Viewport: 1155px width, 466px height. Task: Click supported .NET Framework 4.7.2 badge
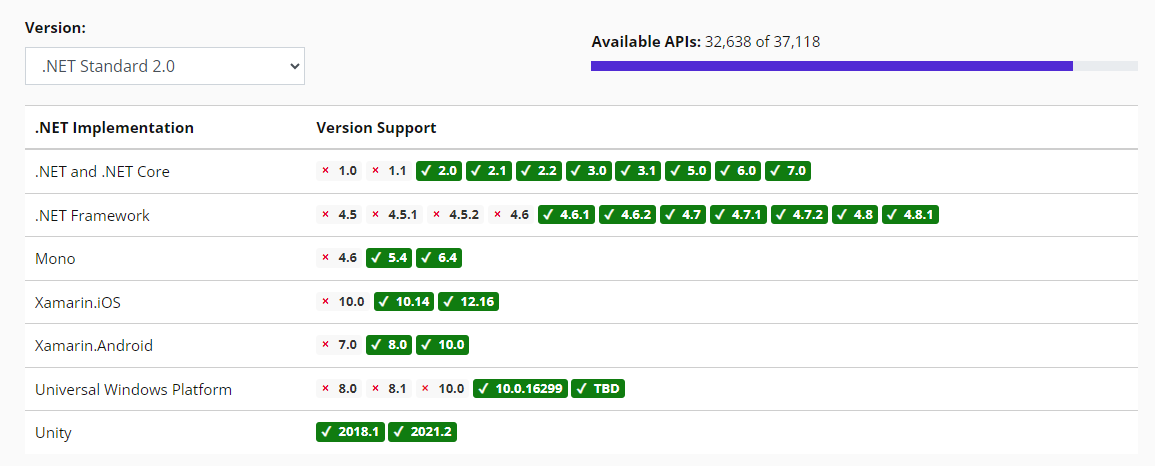[800, 215]
